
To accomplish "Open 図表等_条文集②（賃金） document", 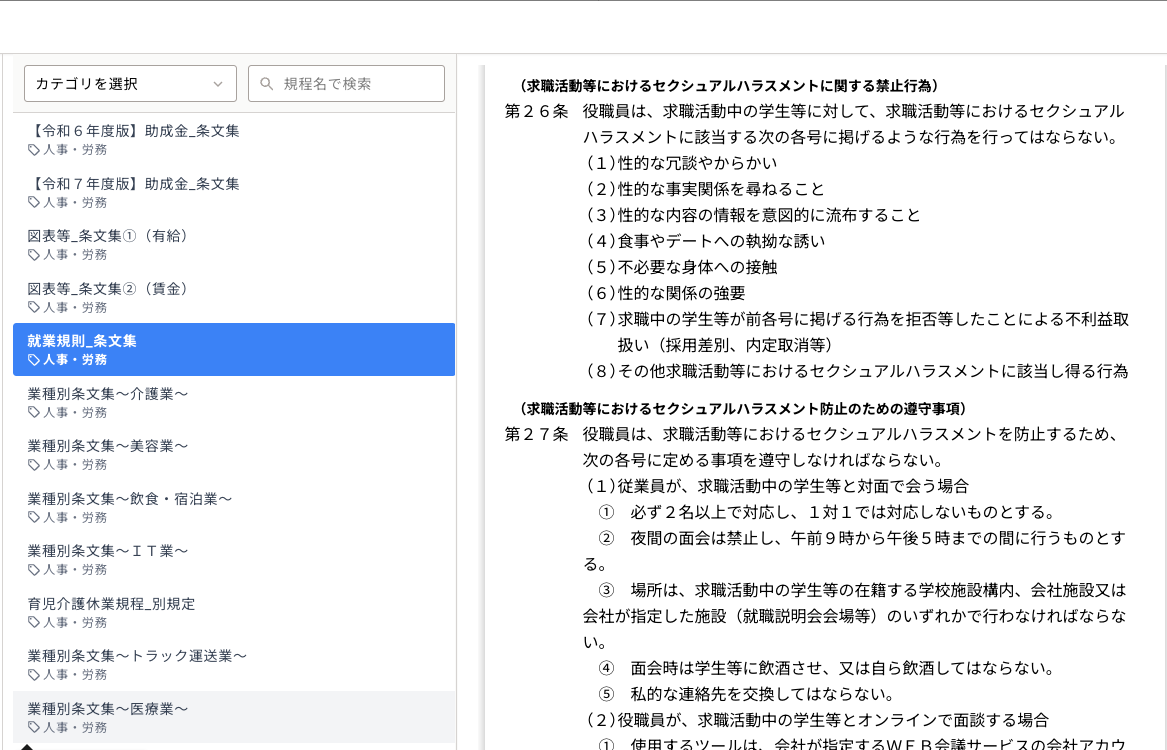I will [x=108, y=289].
